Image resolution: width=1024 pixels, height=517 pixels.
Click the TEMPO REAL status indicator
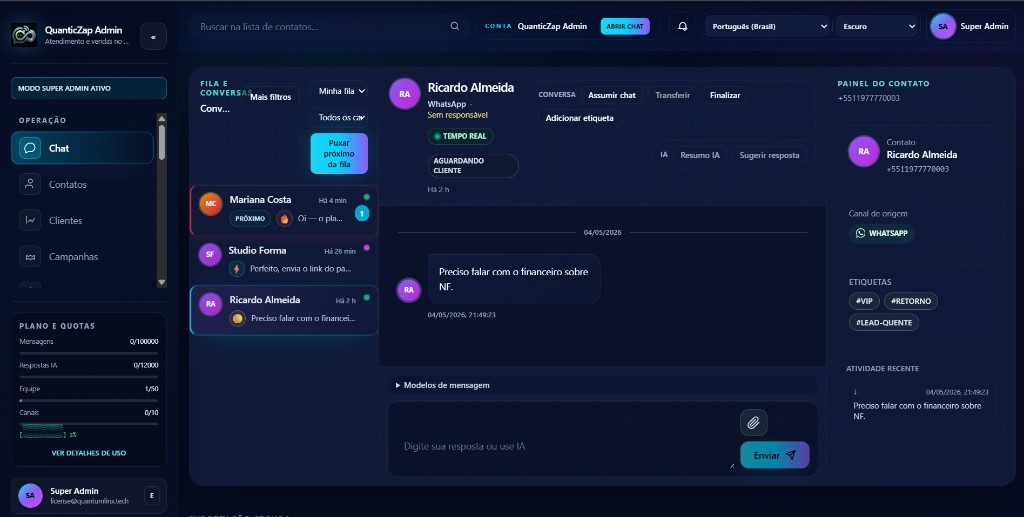click(x=460, y=136)
